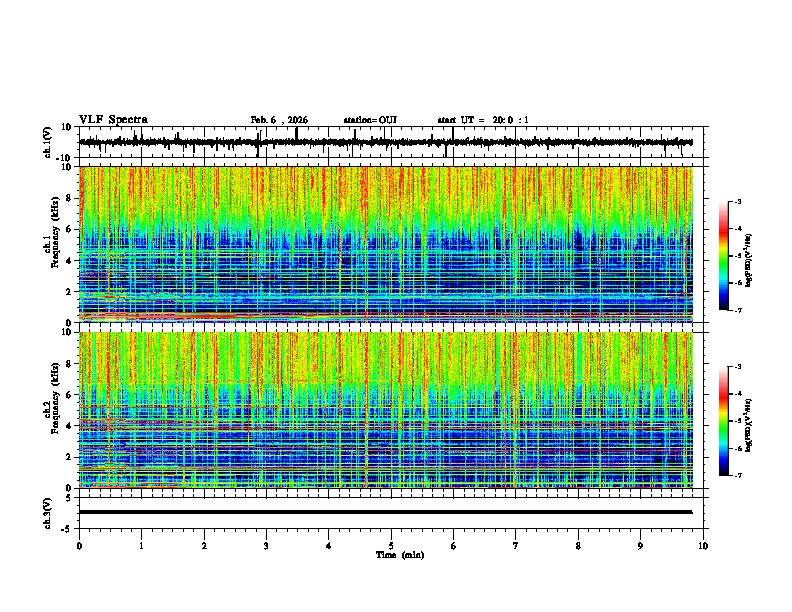Screen dimensions: 792x612
Task: Click the "10" tick on the time axis
Action: [703, 546]
